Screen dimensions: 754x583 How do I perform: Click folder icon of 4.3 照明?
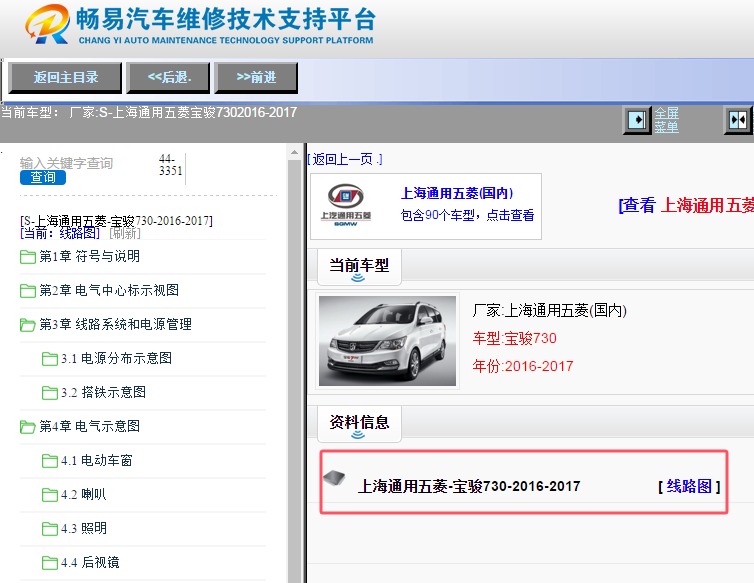[x=50, y=529]
